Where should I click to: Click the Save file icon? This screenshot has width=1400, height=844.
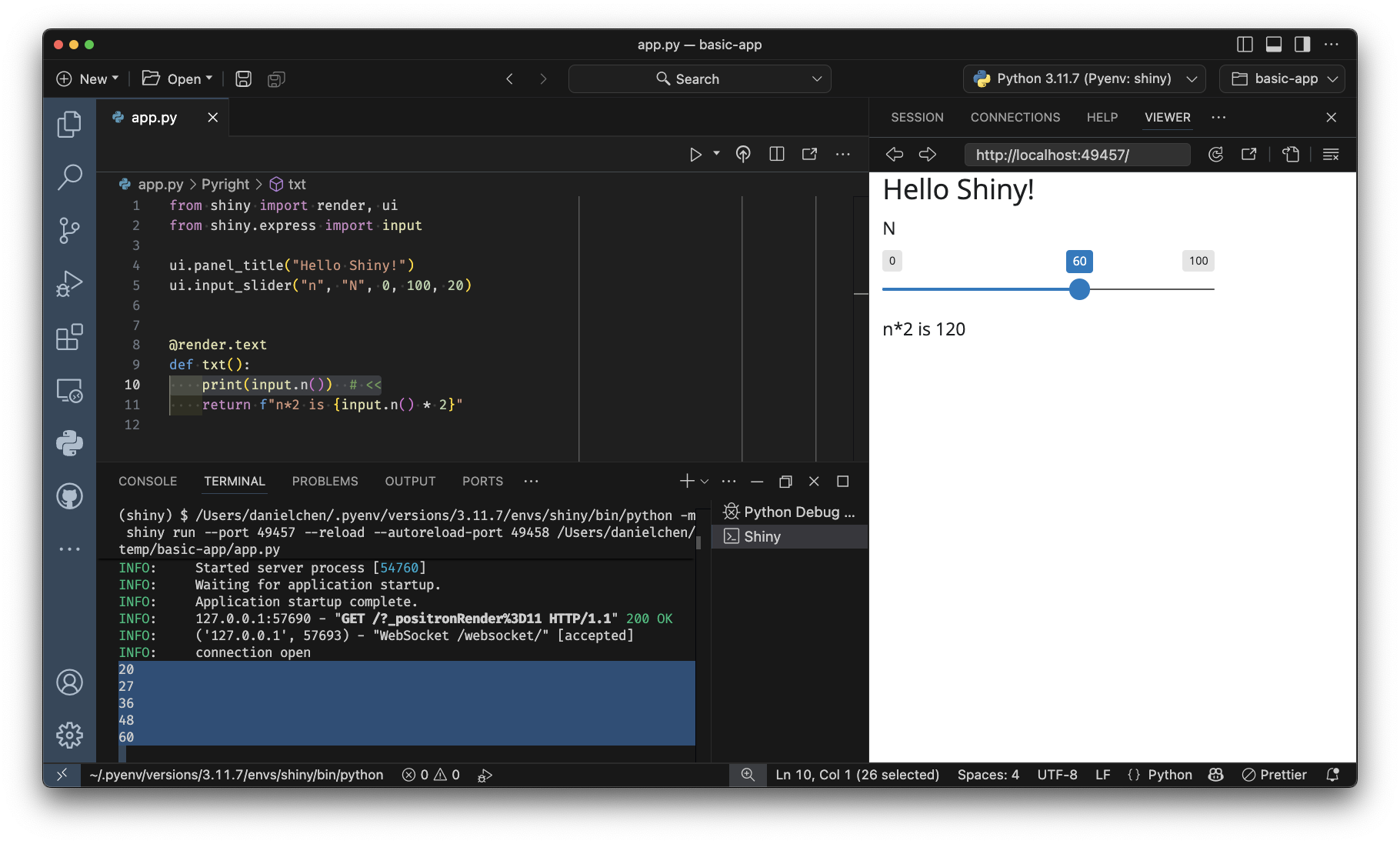(243, 78)
